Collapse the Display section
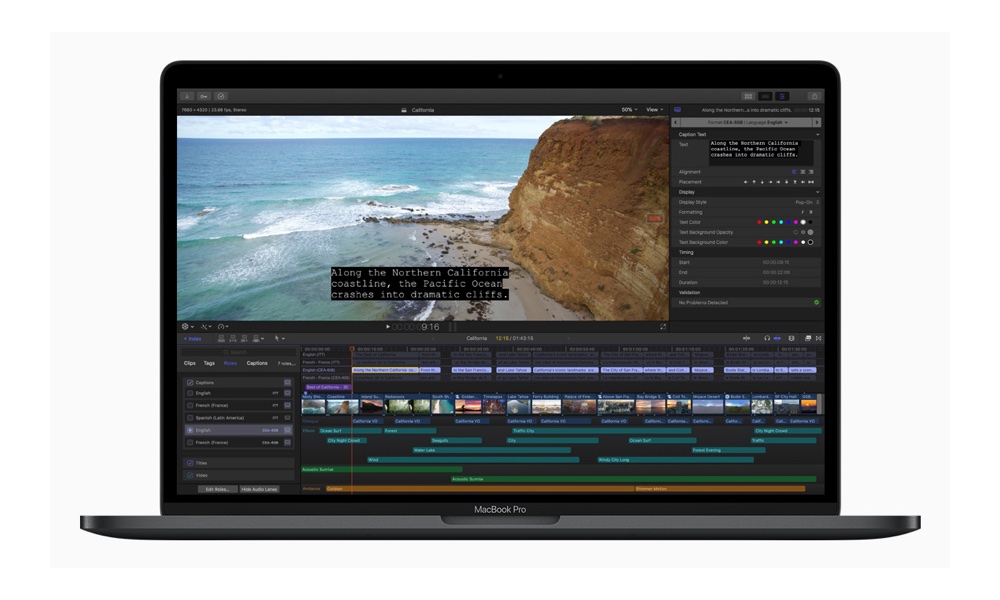1000x600 pixels. point(818,192)
